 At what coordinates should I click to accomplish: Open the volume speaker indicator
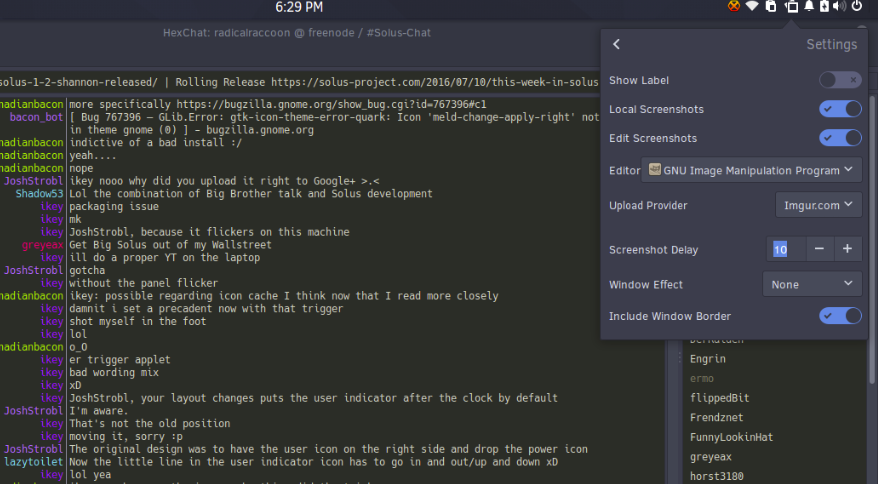coord(839,6)
